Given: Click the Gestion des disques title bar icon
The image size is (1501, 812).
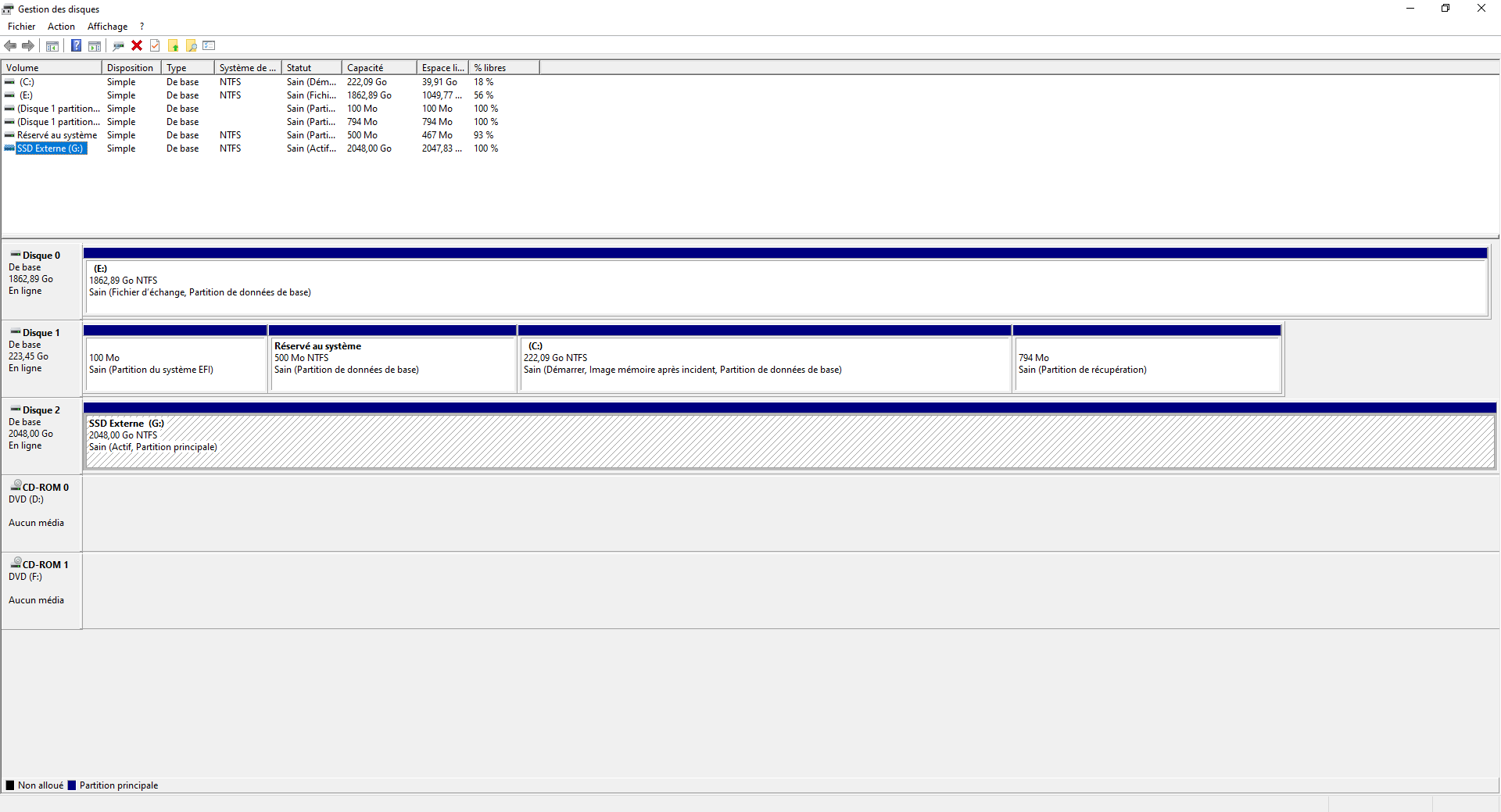Looking at the screenshot, I should click(8, 9).
